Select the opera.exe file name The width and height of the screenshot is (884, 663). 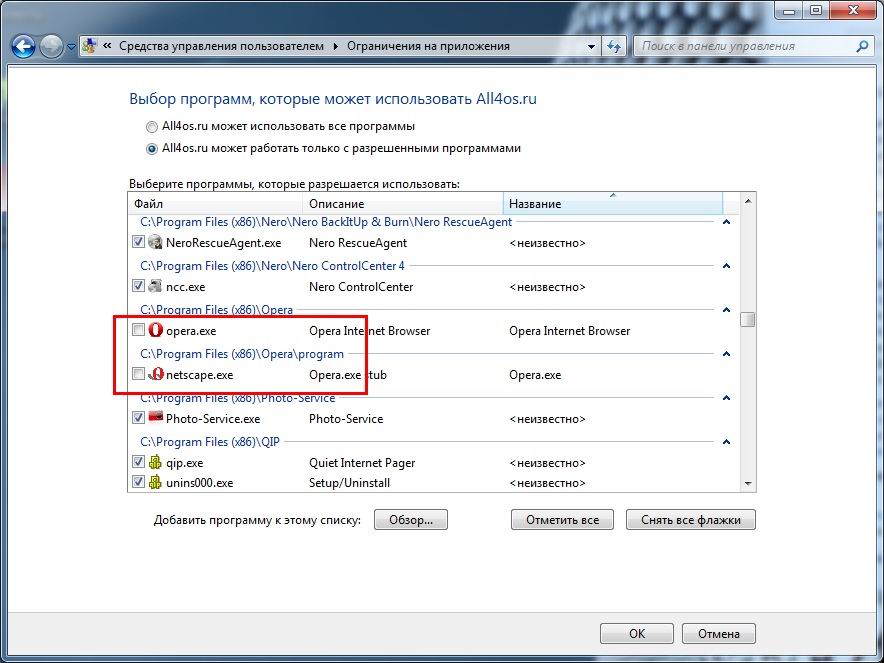[x=191, y=331]
